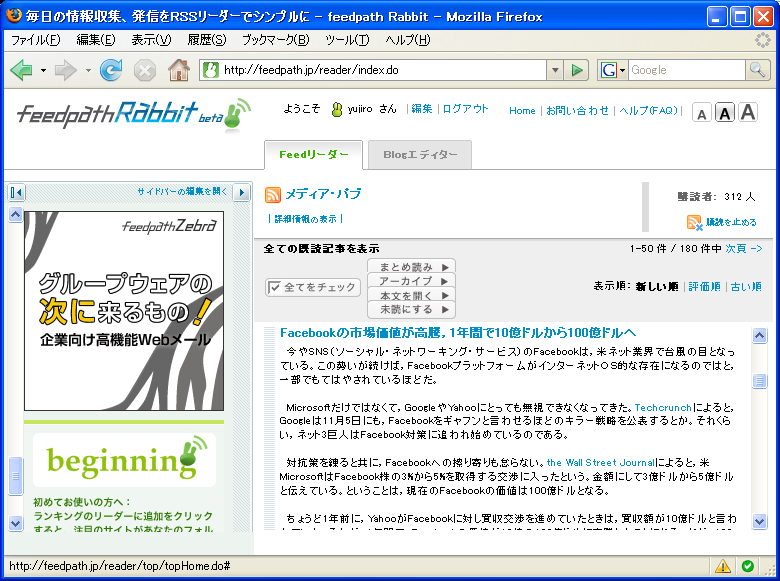
Task: Click the sidebar right arrow icon
Action: point(242,192)
